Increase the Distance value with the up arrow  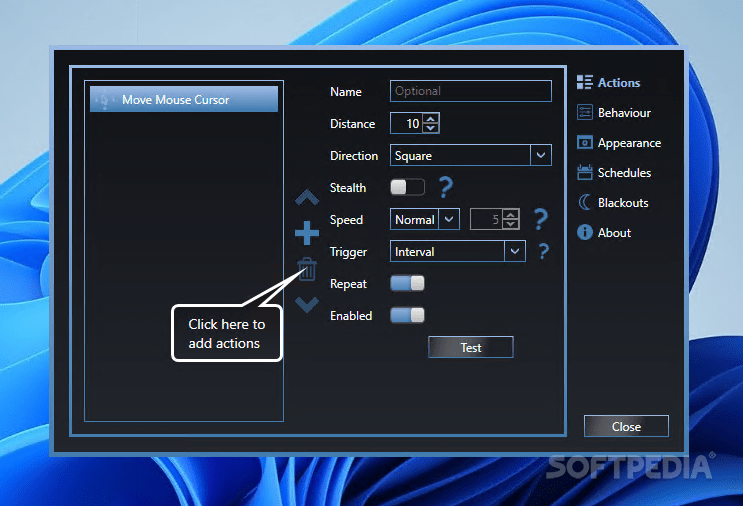click(x=430, y=118)
